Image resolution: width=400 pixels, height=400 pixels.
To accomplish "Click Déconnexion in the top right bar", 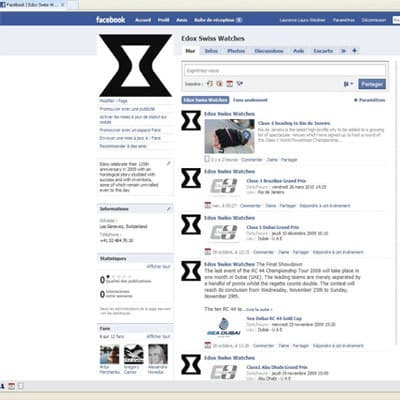I will coord(374,20).
